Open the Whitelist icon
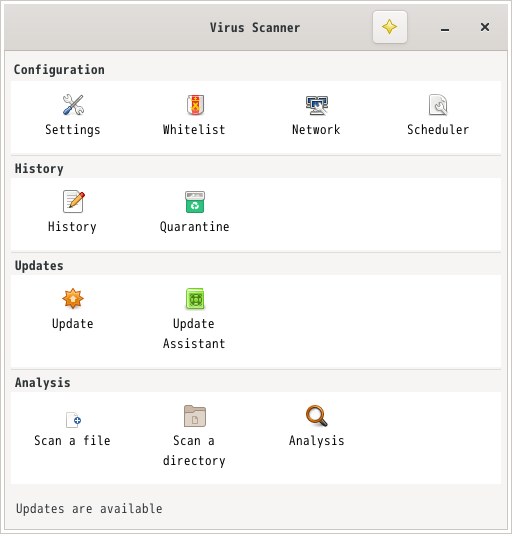Viewport: 512px width, 534px height. point(195,105)
